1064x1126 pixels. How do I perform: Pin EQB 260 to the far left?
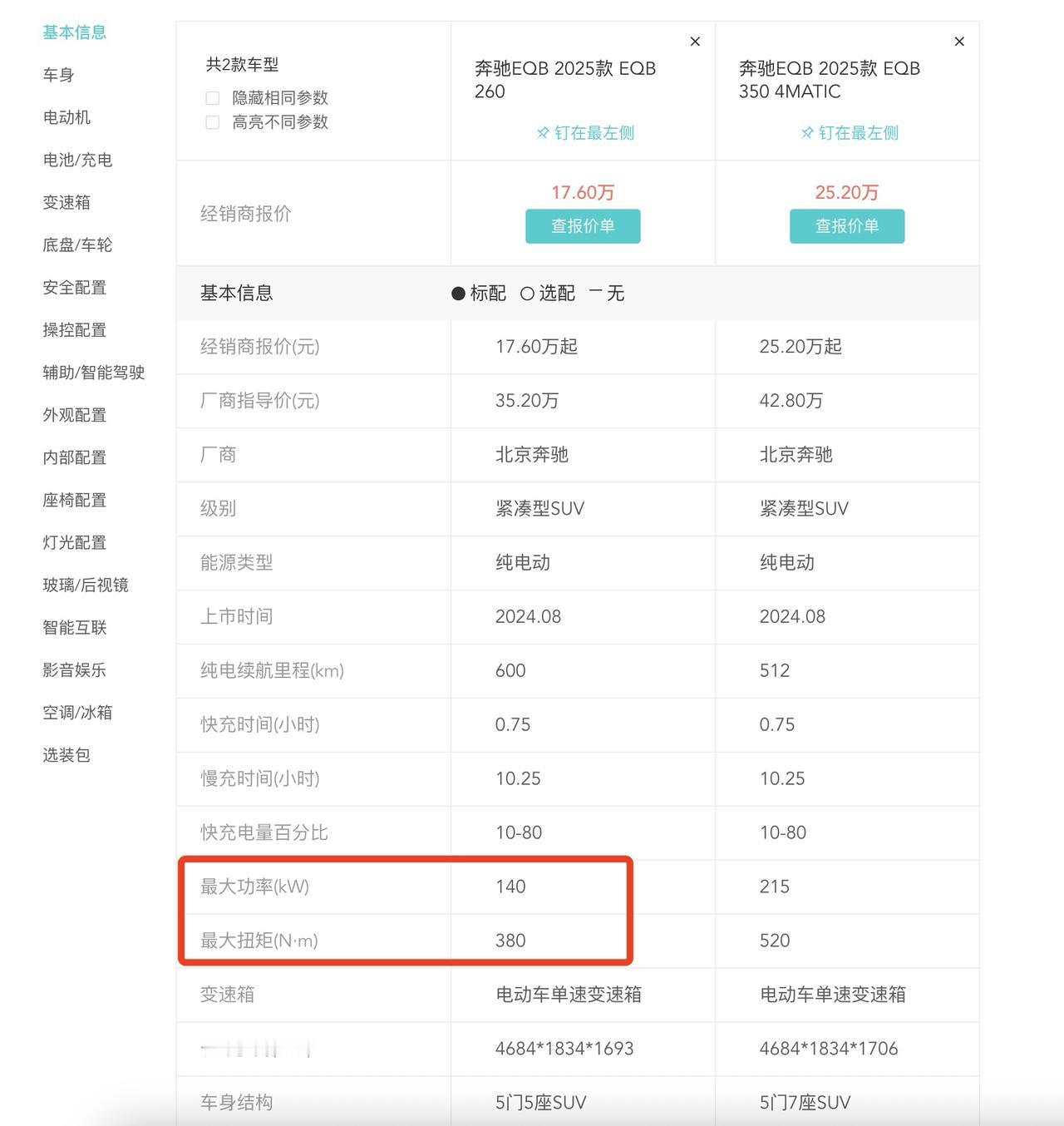coord(585,133)
